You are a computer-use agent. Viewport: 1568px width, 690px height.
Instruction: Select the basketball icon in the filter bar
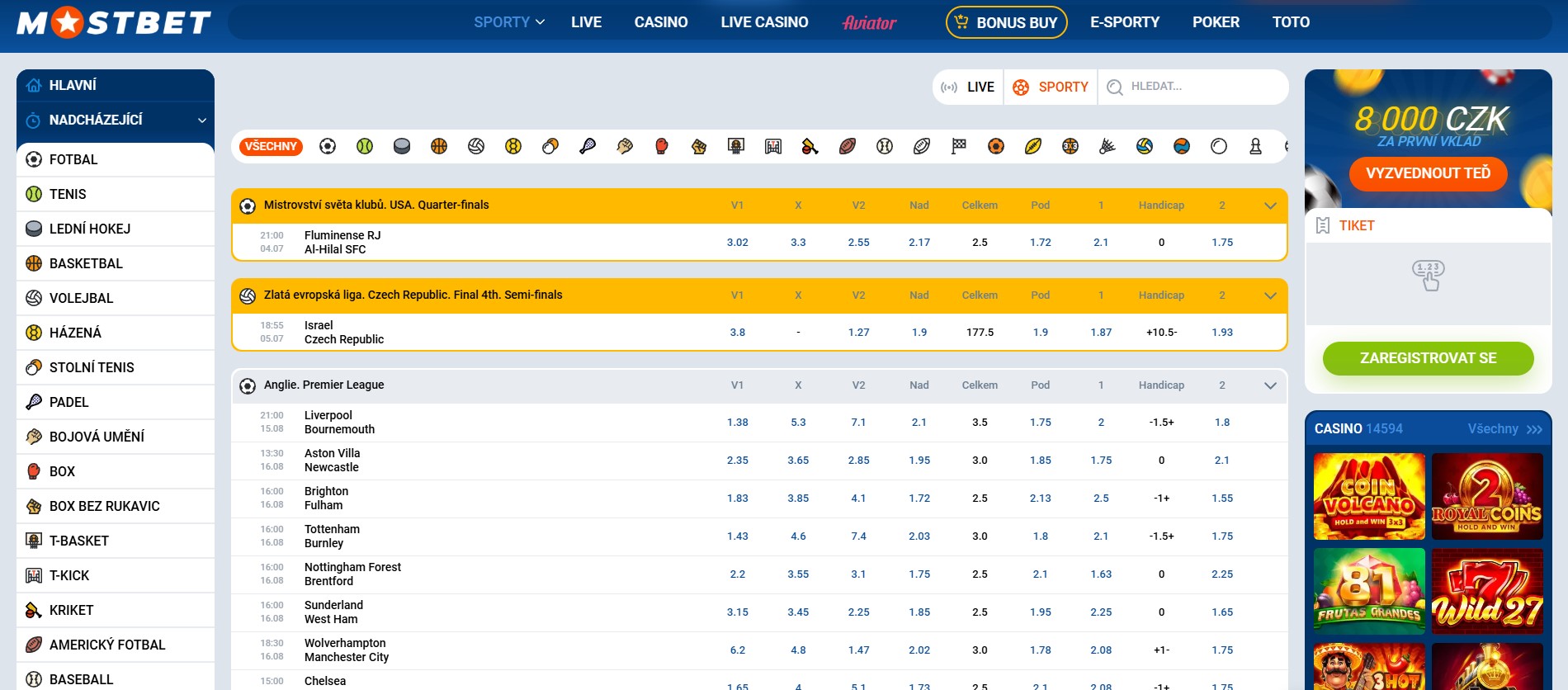point(439,146)
